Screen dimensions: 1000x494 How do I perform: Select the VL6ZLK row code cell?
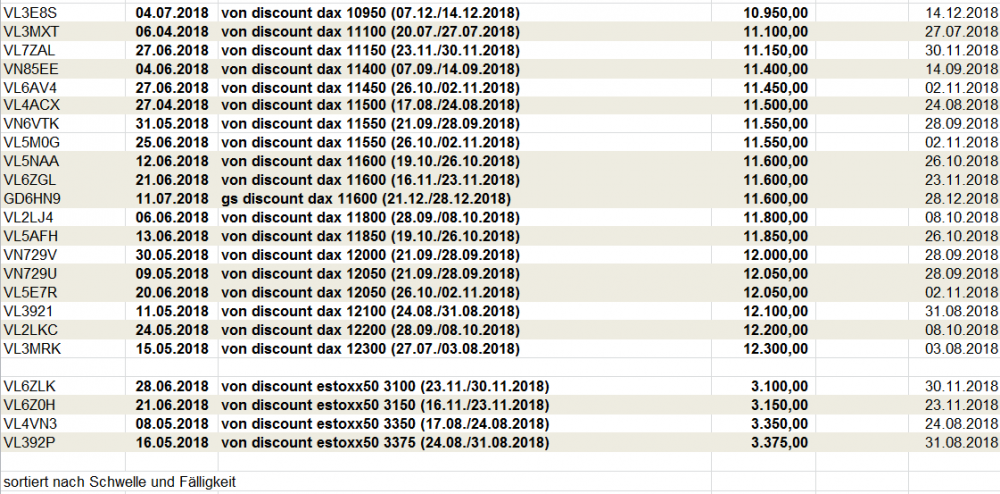(x=30, y=388)
